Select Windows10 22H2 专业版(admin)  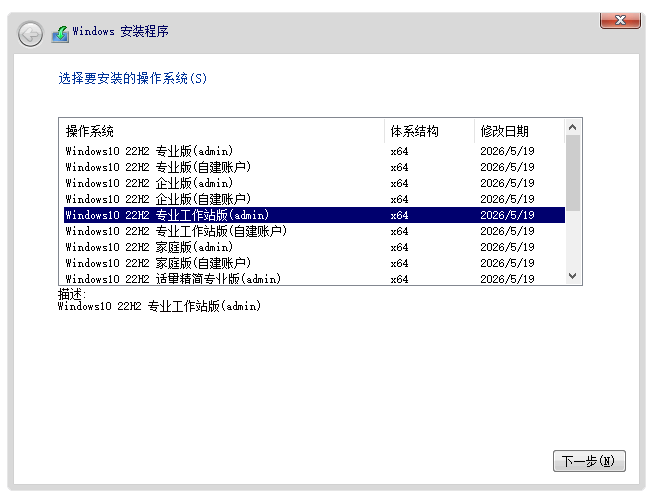click(314, 151)
